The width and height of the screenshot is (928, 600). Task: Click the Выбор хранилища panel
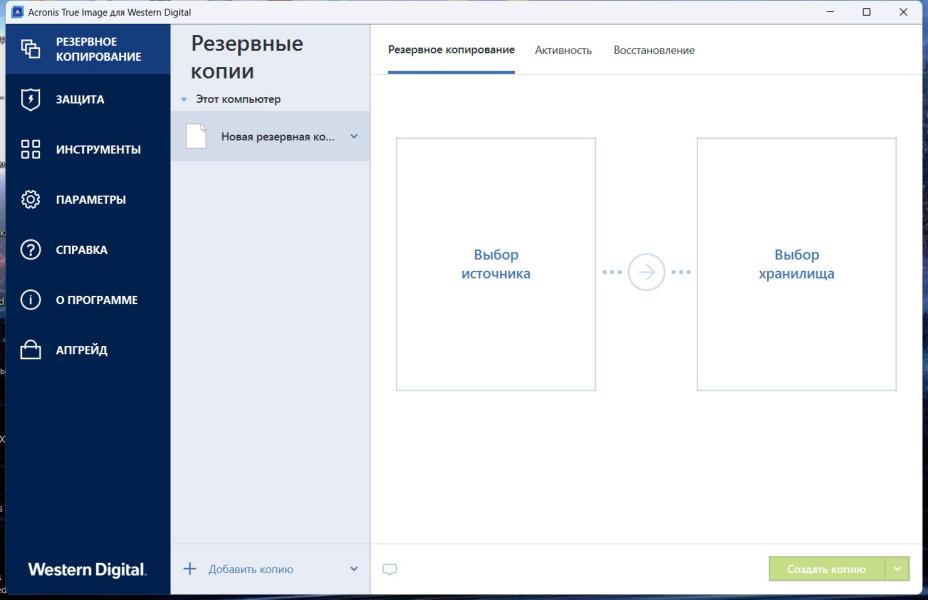coord(796,264)
